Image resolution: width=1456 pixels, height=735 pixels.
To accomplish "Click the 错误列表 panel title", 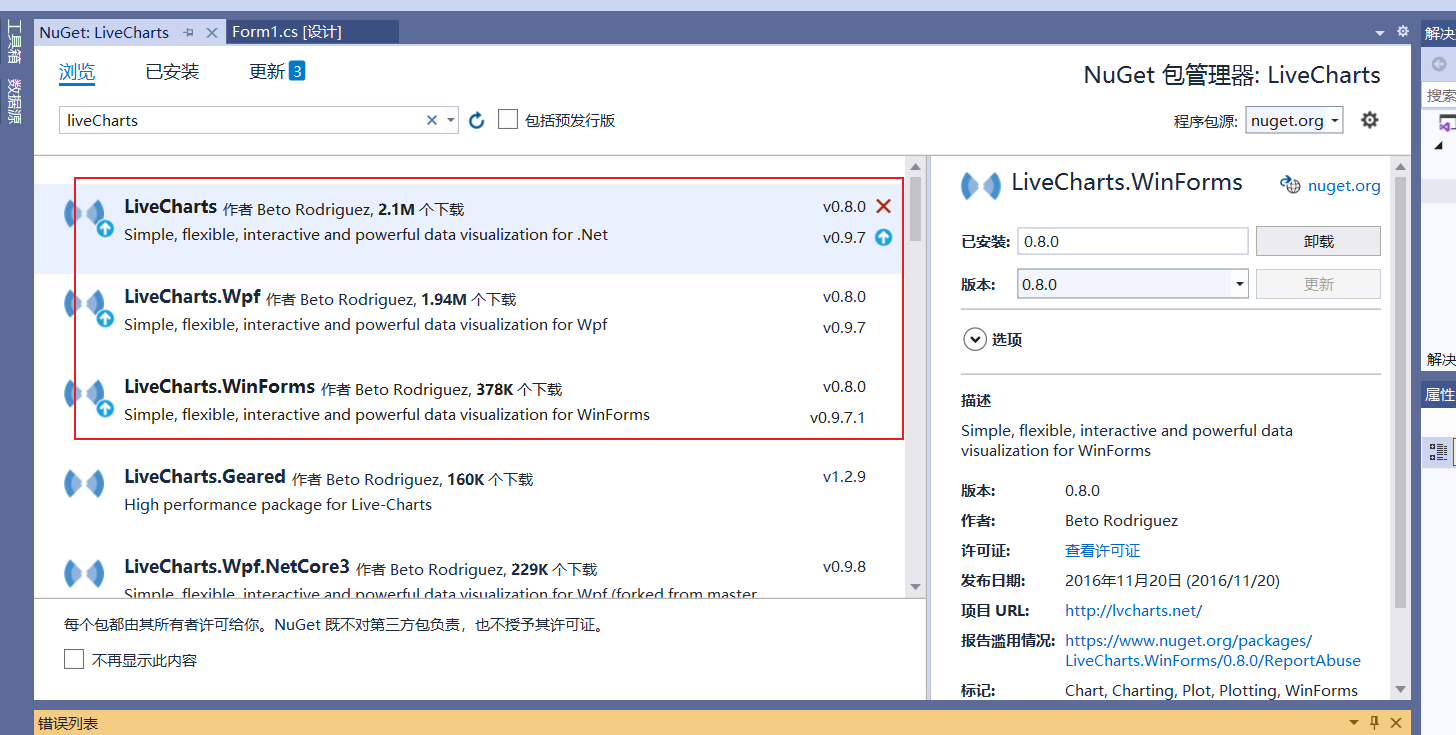I will (x=69, y=723).
